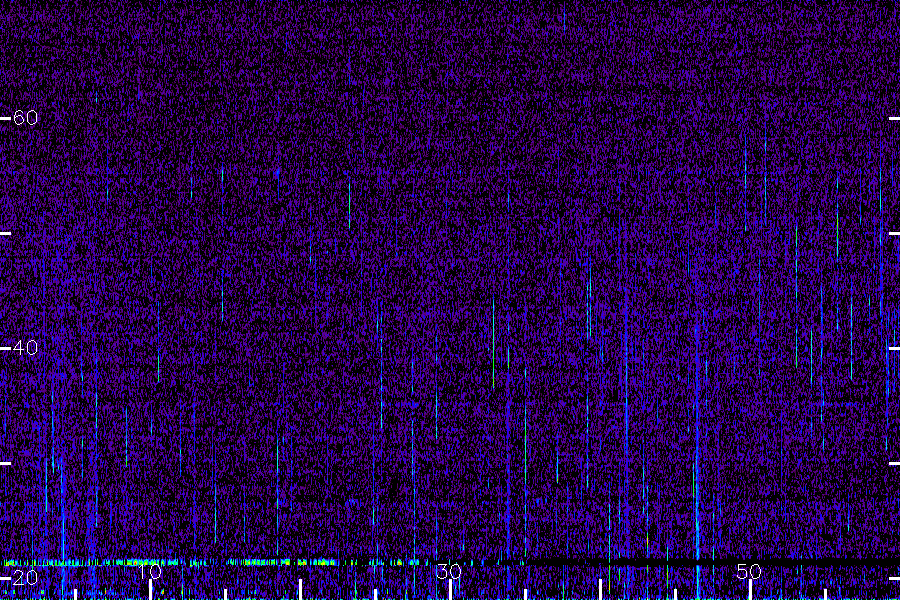Click the left-axis tick midway between 40 and 20

click(5, 463)
